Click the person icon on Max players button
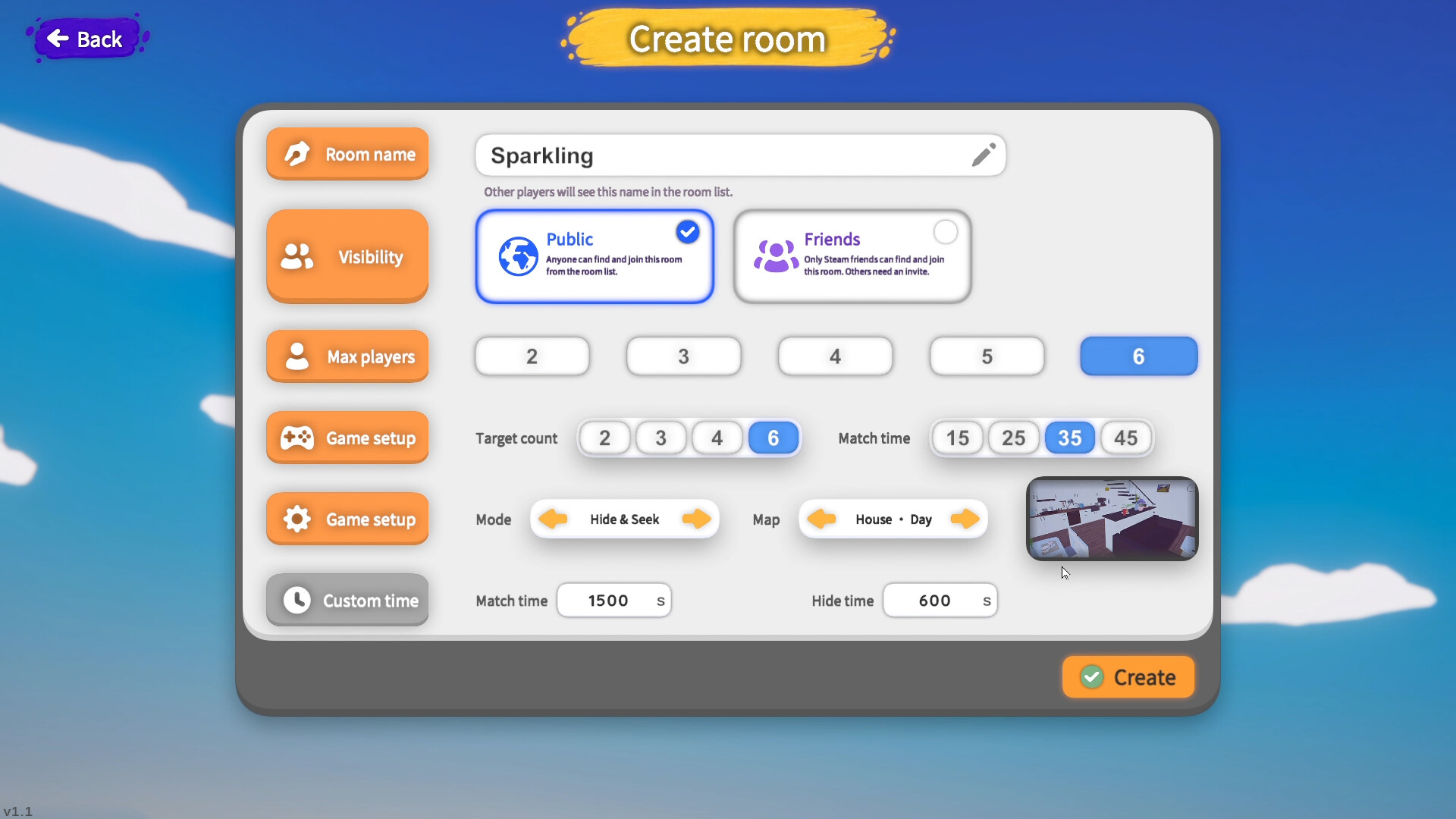 297,356
